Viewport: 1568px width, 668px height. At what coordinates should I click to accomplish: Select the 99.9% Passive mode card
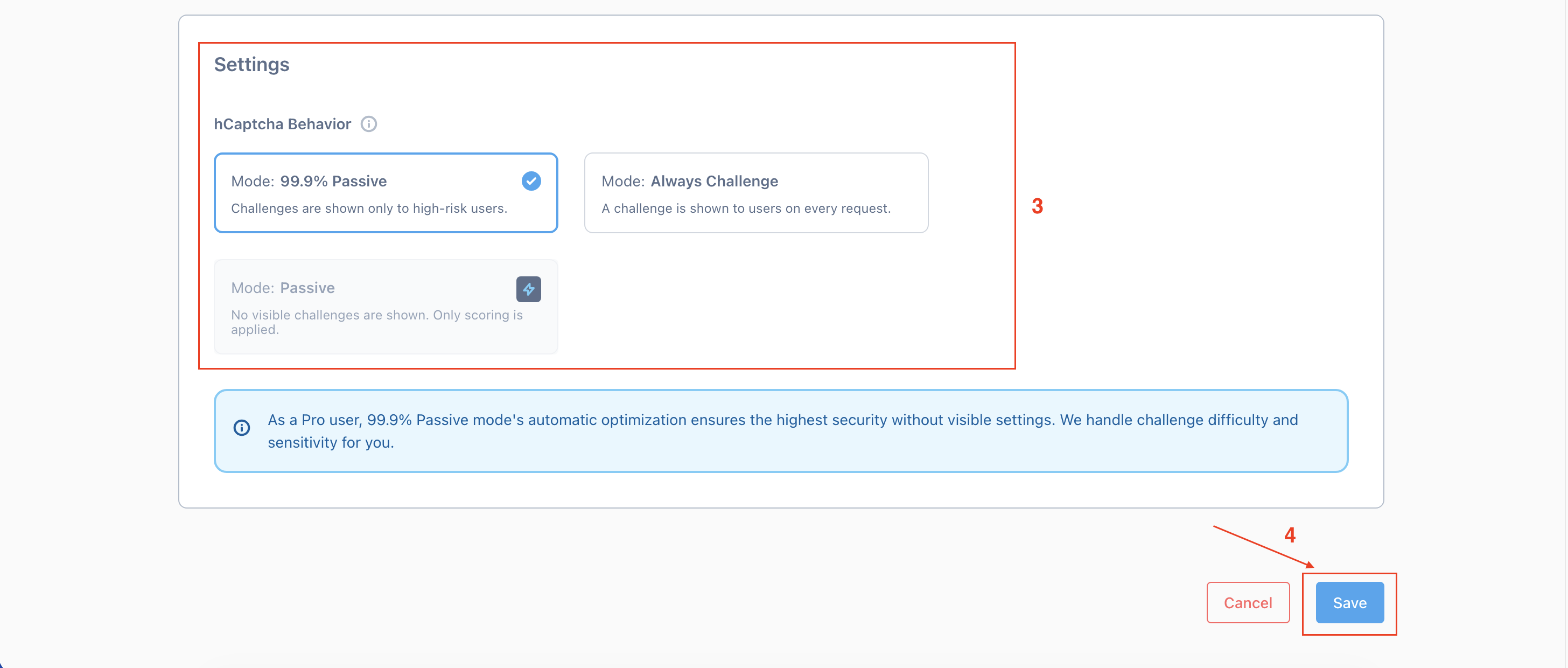(386, 193)
